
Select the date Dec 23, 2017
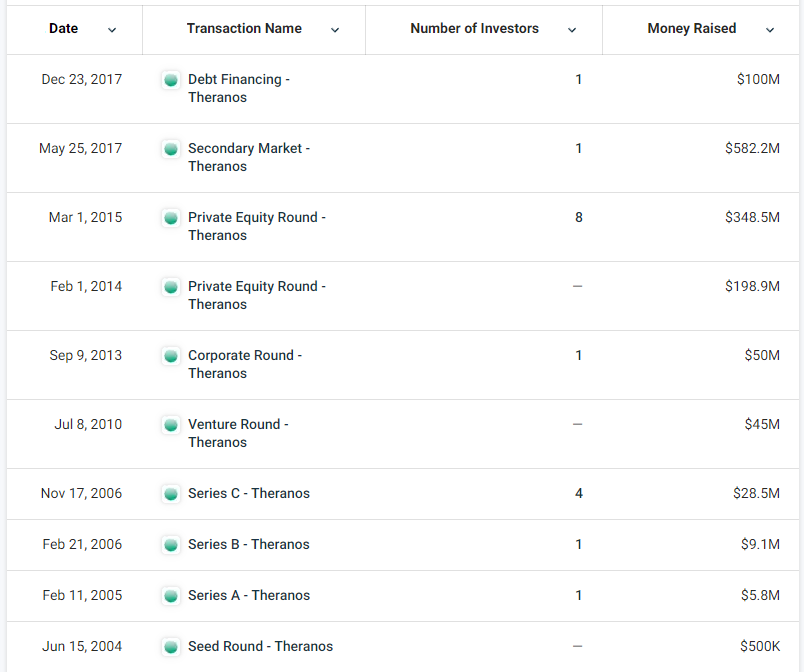click(82, 79)
